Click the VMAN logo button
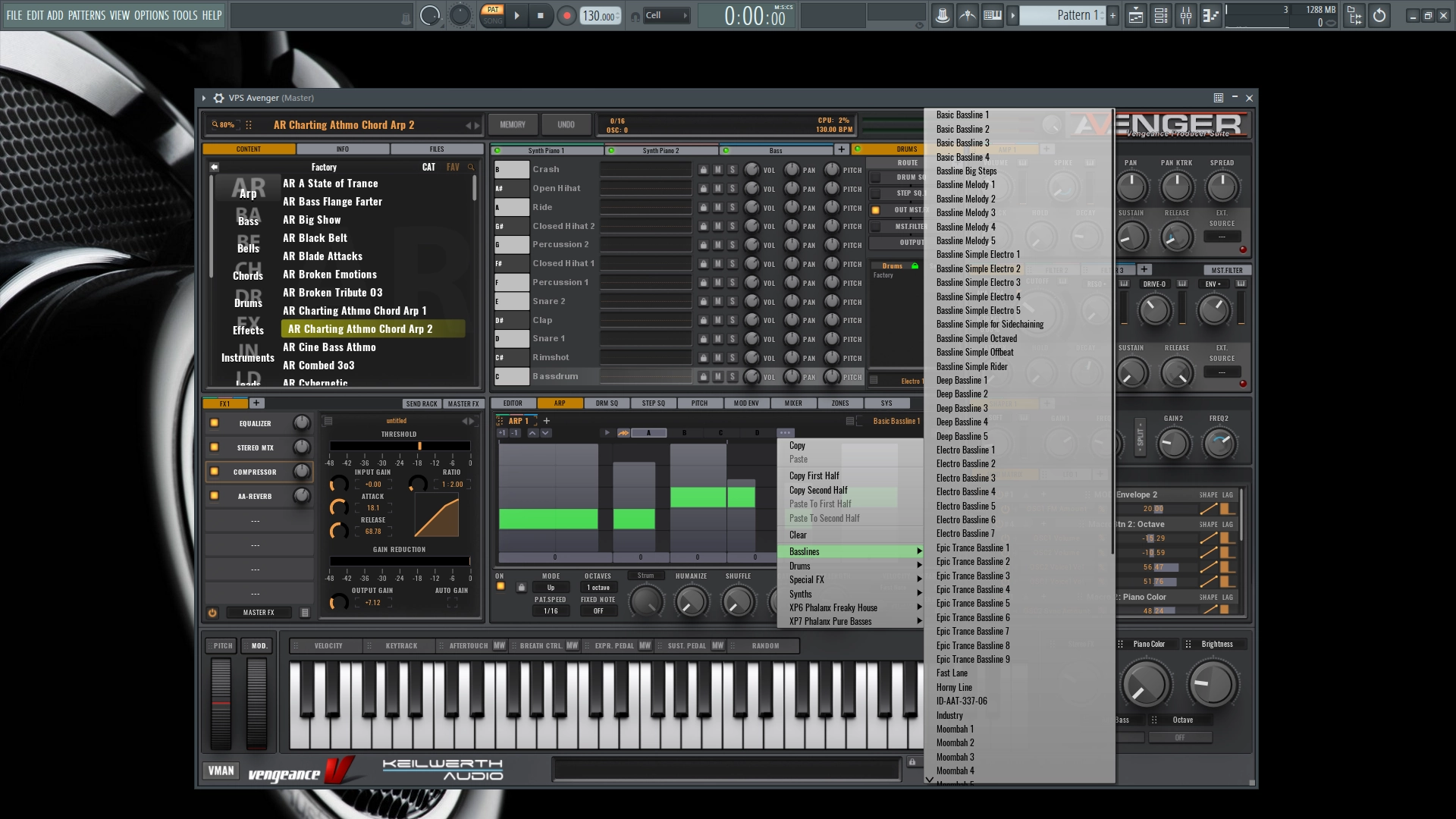This screenshot has width=1456, height=819. [221, 771]
